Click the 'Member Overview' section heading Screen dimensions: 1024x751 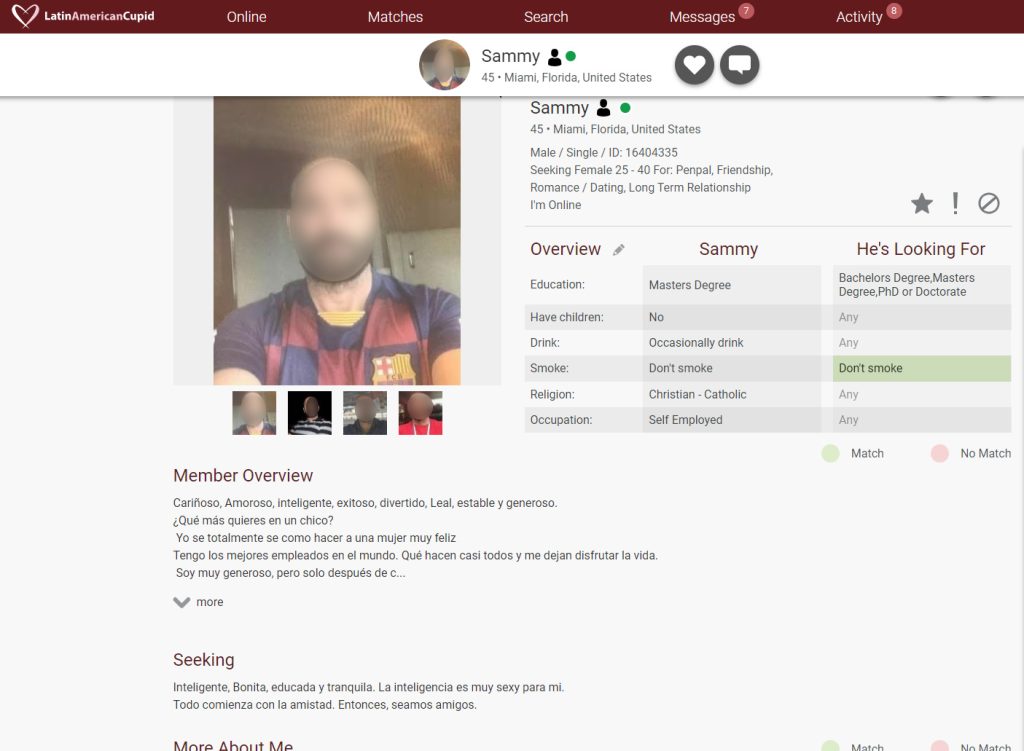[243, 475]
